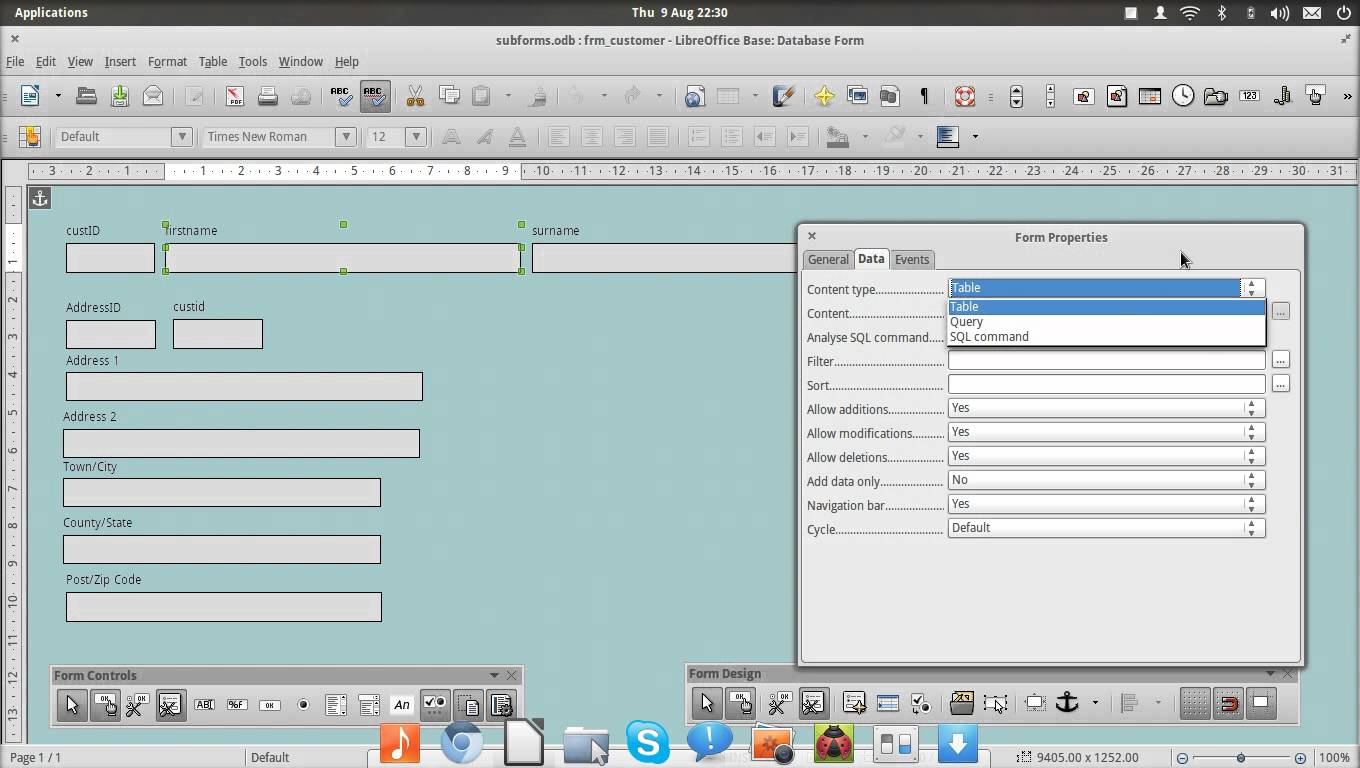Click the ellipsis button beside Filter

1281,360
